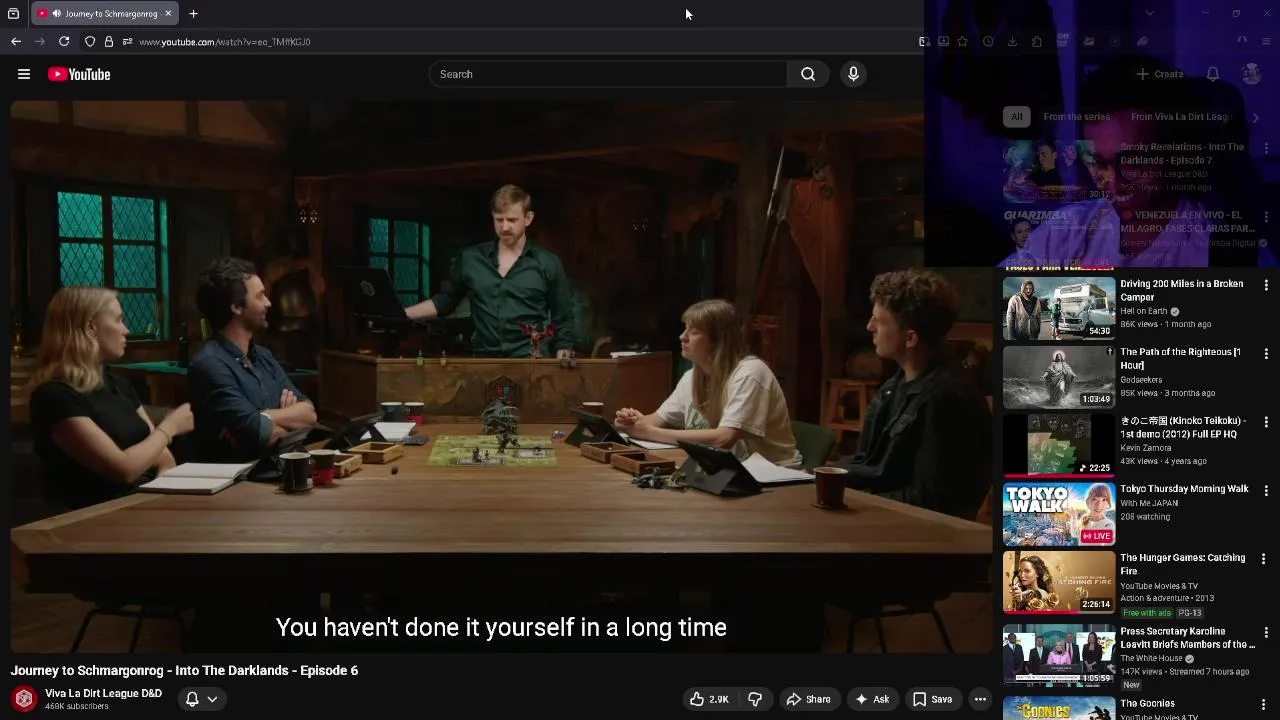
Task: Go to the YouTube home logo
Action: tap(79, 74)
